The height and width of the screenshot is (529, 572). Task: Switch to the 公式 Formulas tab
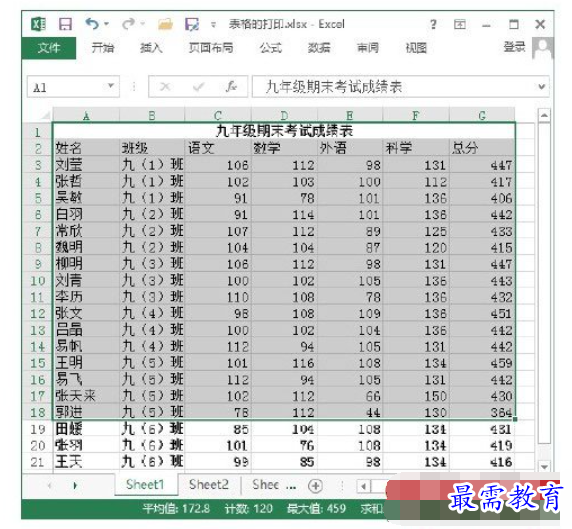(x=271, y=48)
